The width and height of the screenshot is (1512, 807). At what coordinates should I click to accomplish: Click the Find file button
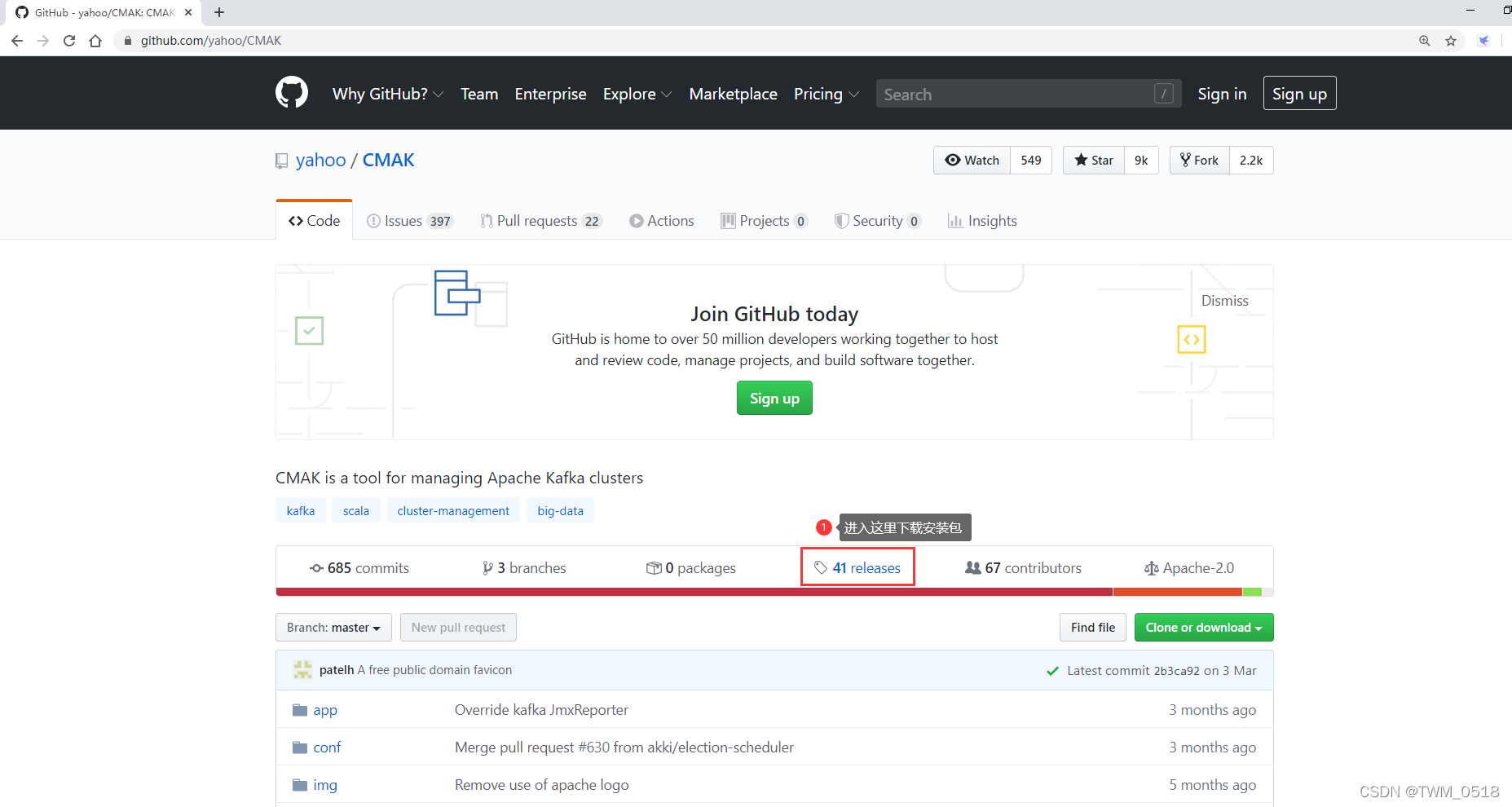coord(1093,628)
